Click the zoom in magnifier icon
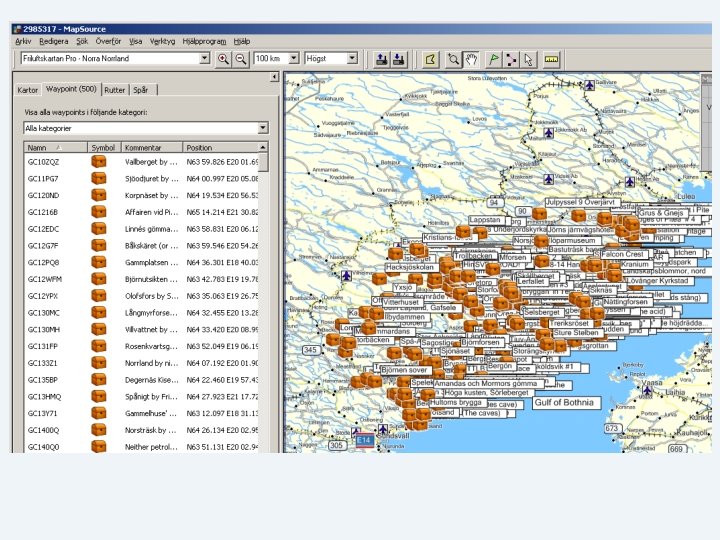The image size is (720, 540). [223, 59]
